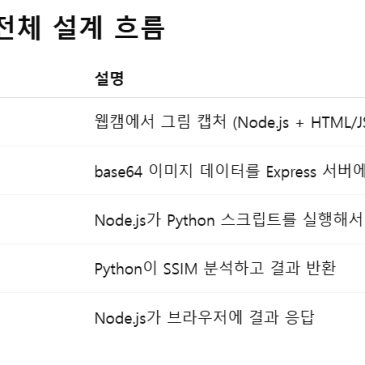The height and width of the screenshot is (365, 365).
Task: Click the word "브라우저에"
Action: coord(204,317)
